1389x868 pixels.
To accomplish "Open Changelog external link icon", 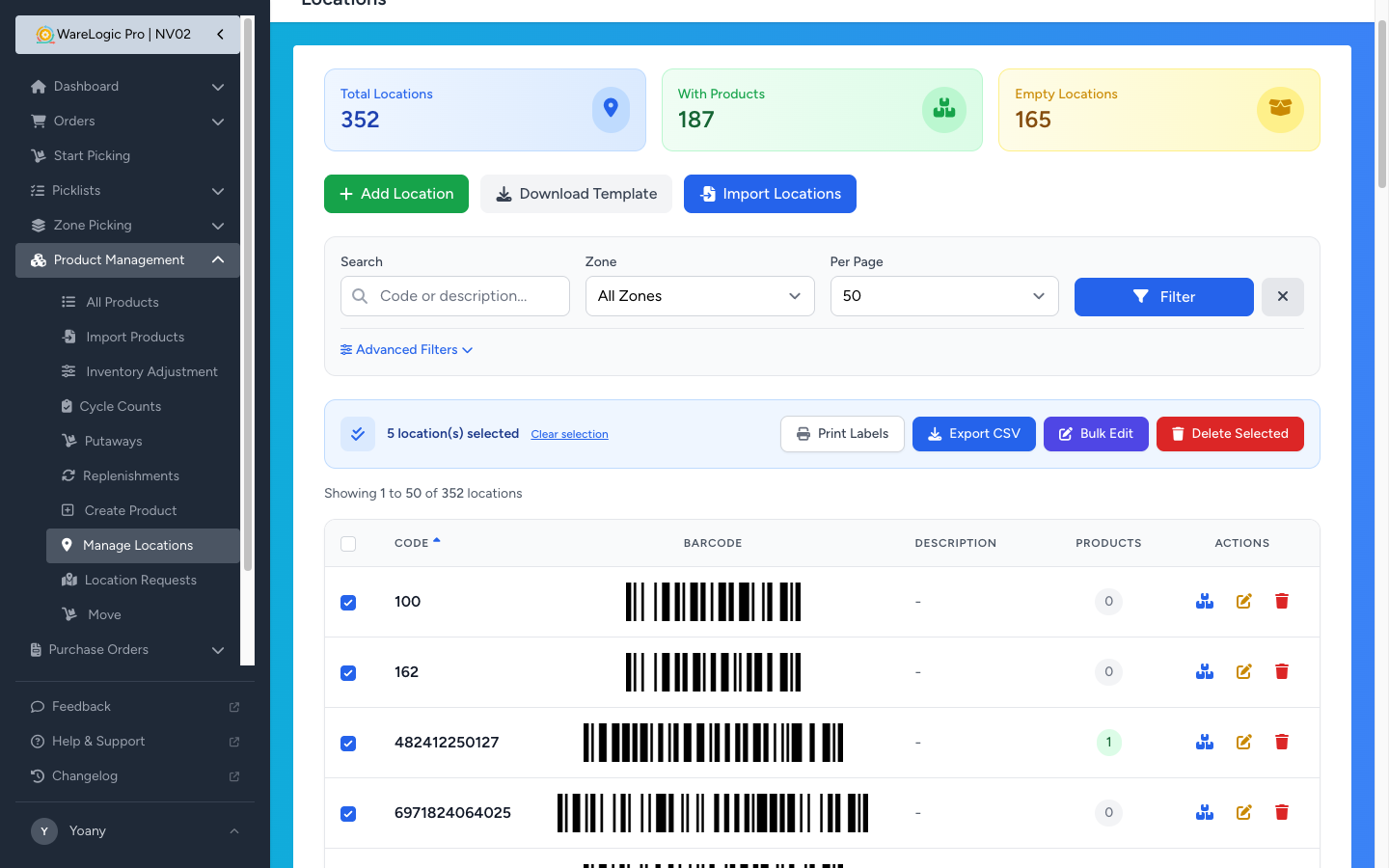I will [234, 776].
